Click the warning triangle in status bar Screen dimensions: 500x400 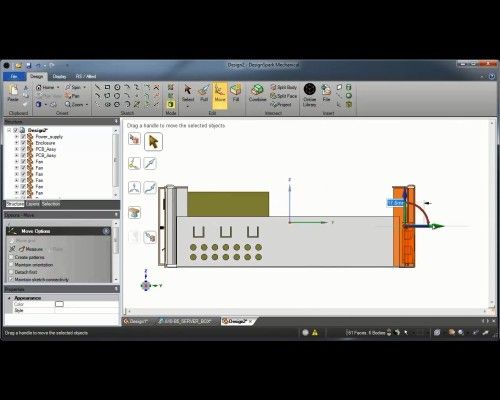pyautogui.click(x=315, y=332)
